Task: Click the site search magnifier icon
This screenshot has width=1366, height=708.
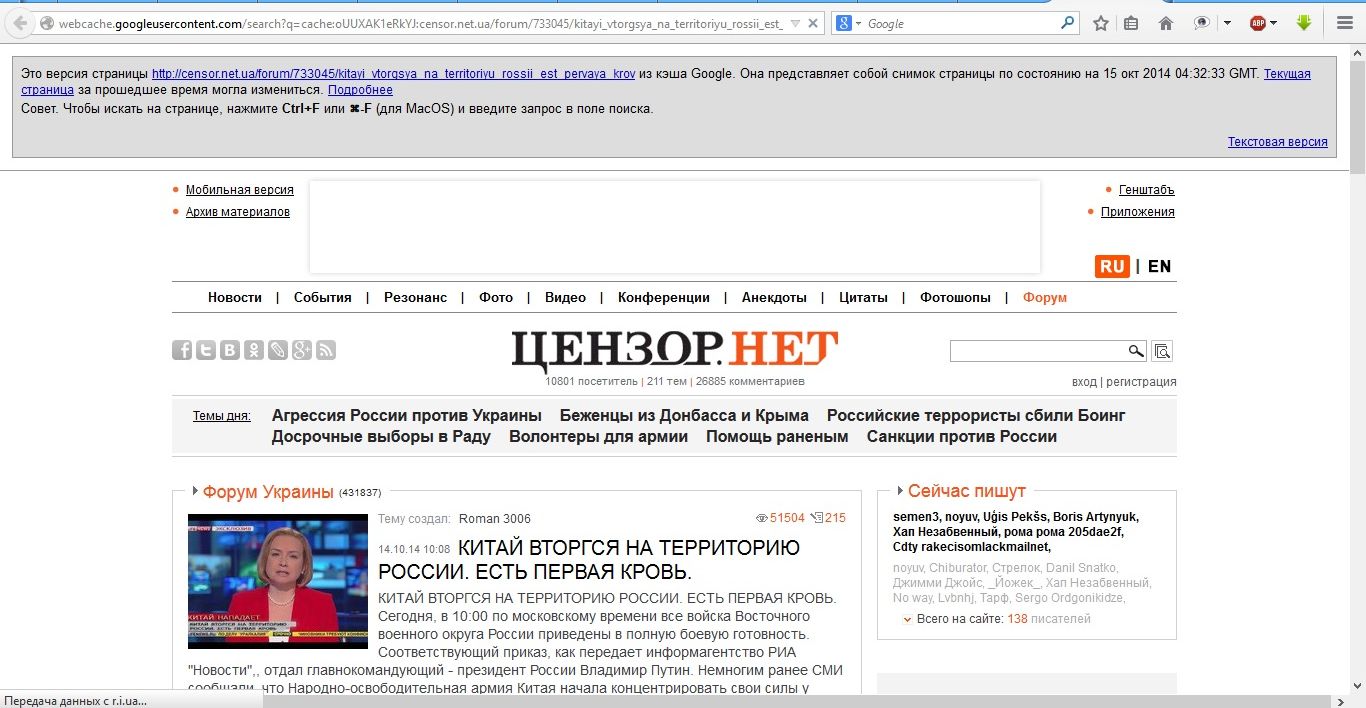Action: (1136, 351)
